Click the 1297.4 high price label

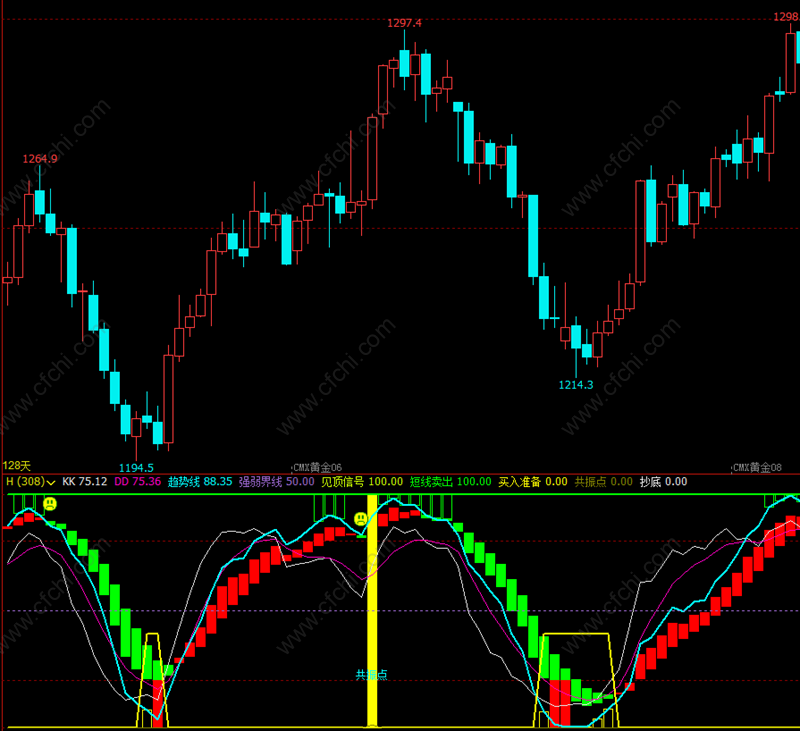[x=404, y=23]
